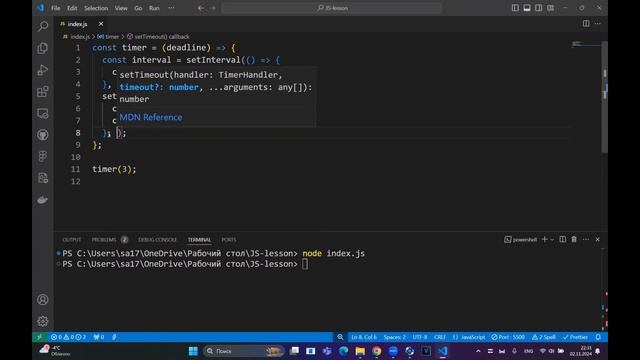
Task: Add a new terminal with plus
Action: pos(544,240)
